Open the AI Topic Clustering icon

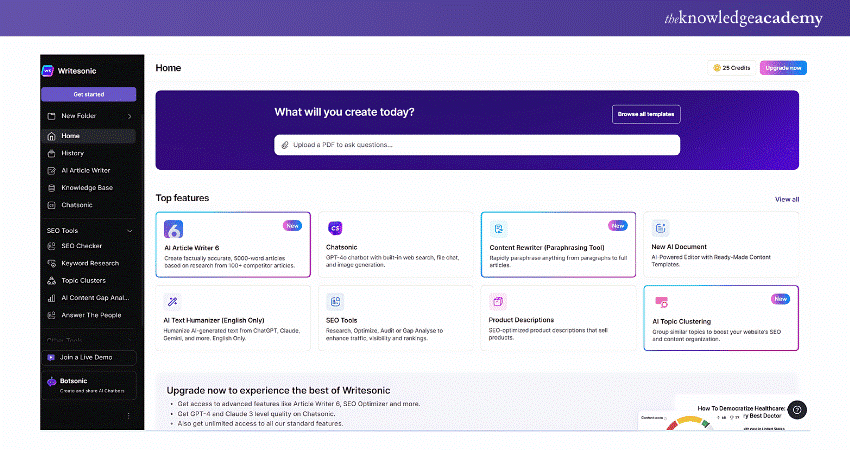tap(661, 301)
